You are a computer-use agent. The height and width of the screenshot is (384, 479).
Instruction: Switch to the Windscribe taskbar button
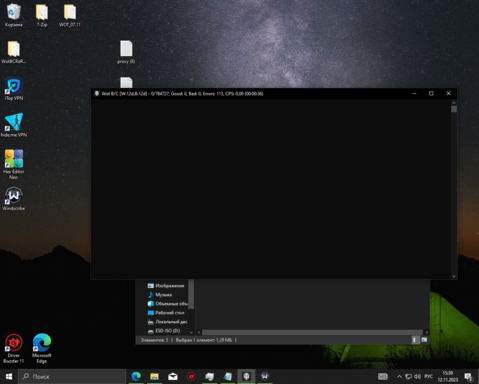[265, 377]
